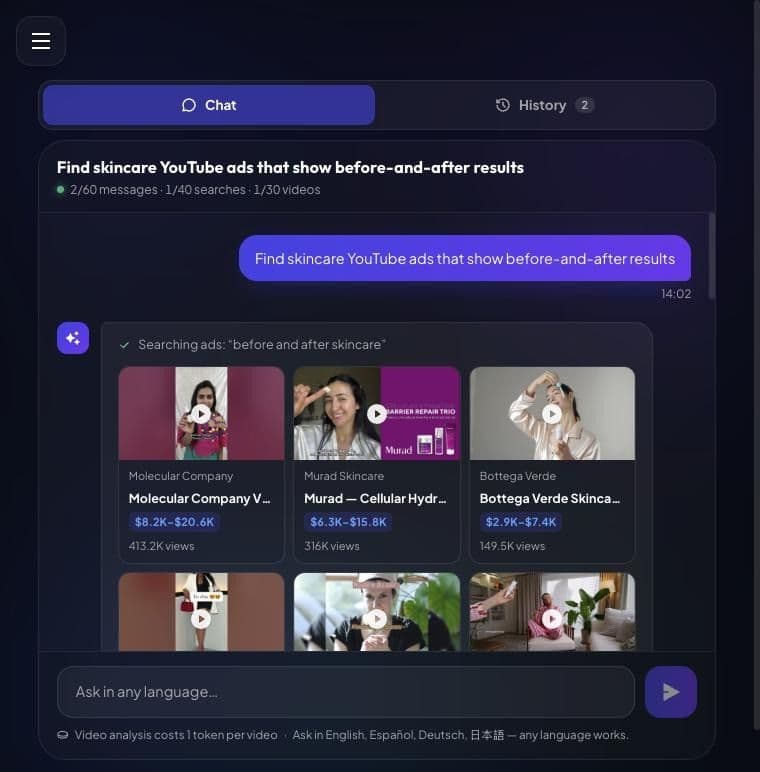This screenshot has width=760, height=772.
Task: Click the 316K views text
Action: click(x=332, y=546)
